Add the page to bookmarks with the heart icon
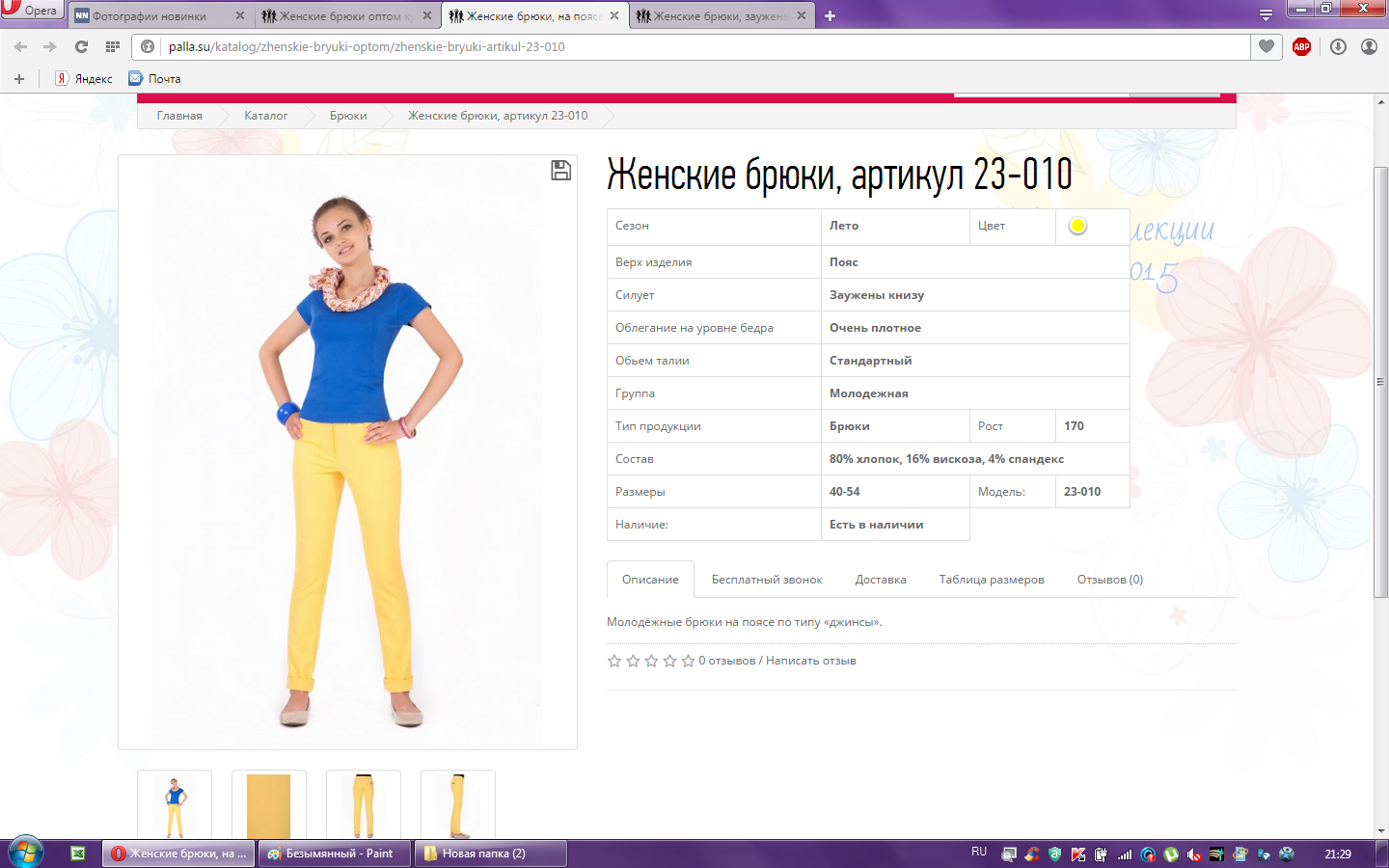Screen dimensions: 1389x868 [1266, 46]
